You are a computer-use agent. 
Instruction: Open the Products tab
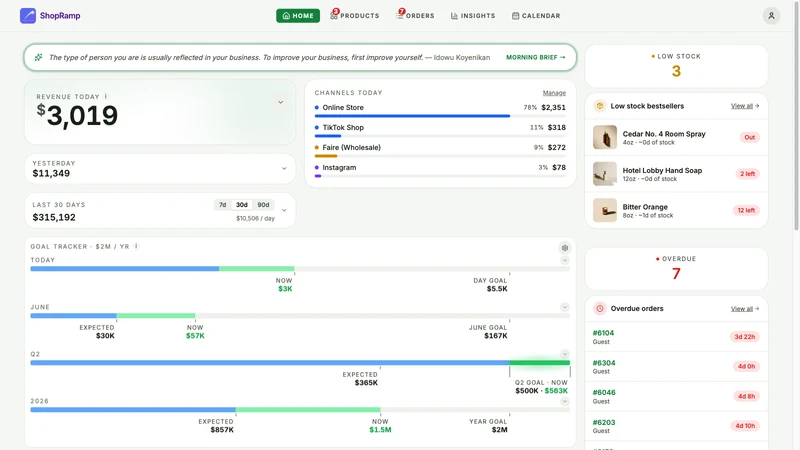pyautogui.click(x=355, y=16)
